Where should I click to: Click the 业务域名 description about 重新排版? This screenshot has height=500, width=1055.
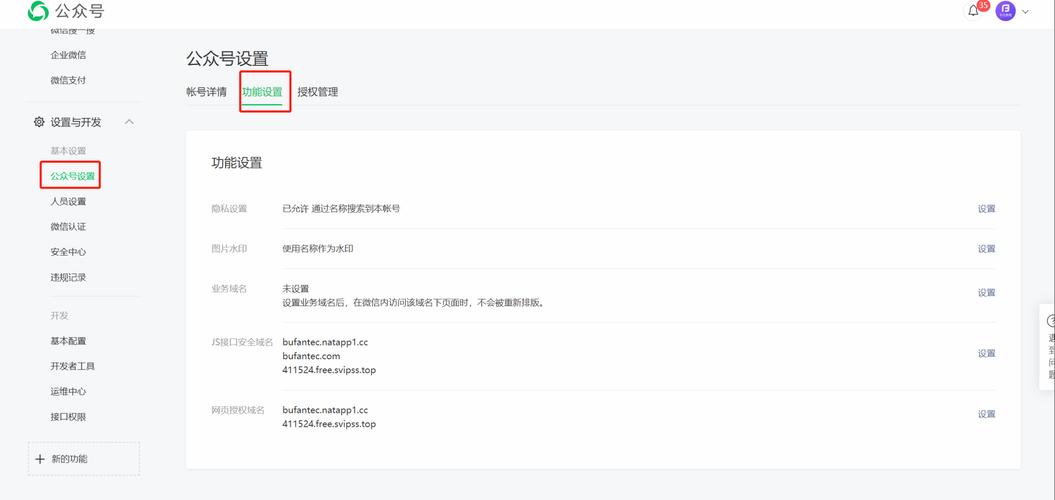(x=413, y=303)
